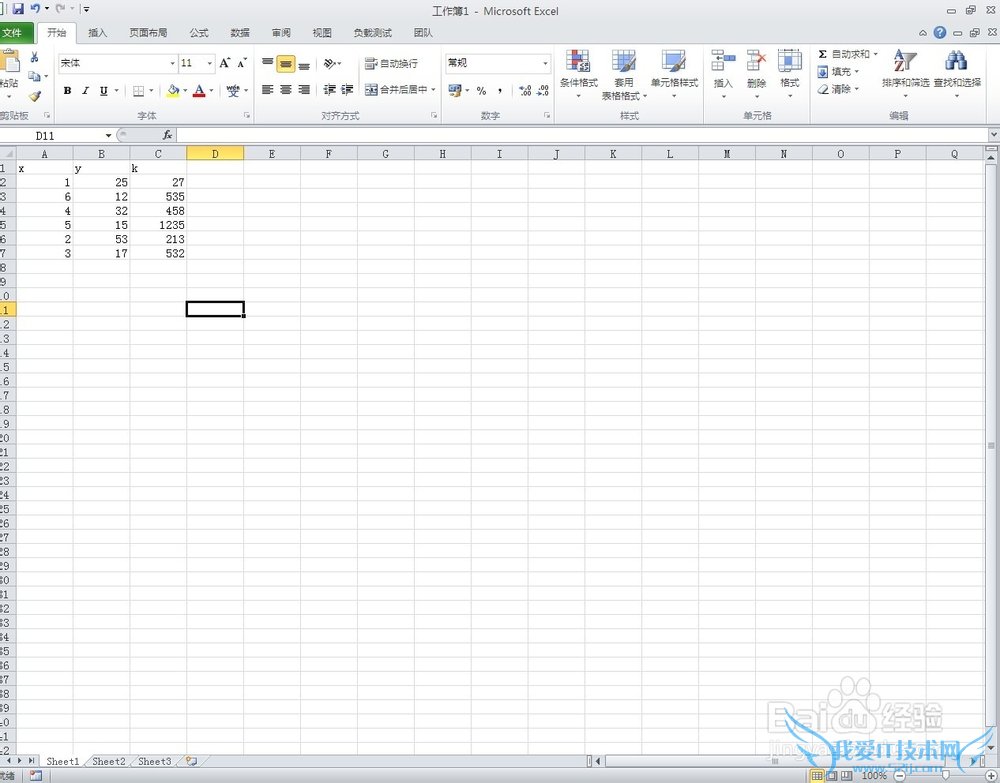Apply font color with the red-underlined A

tap(199, 91)
